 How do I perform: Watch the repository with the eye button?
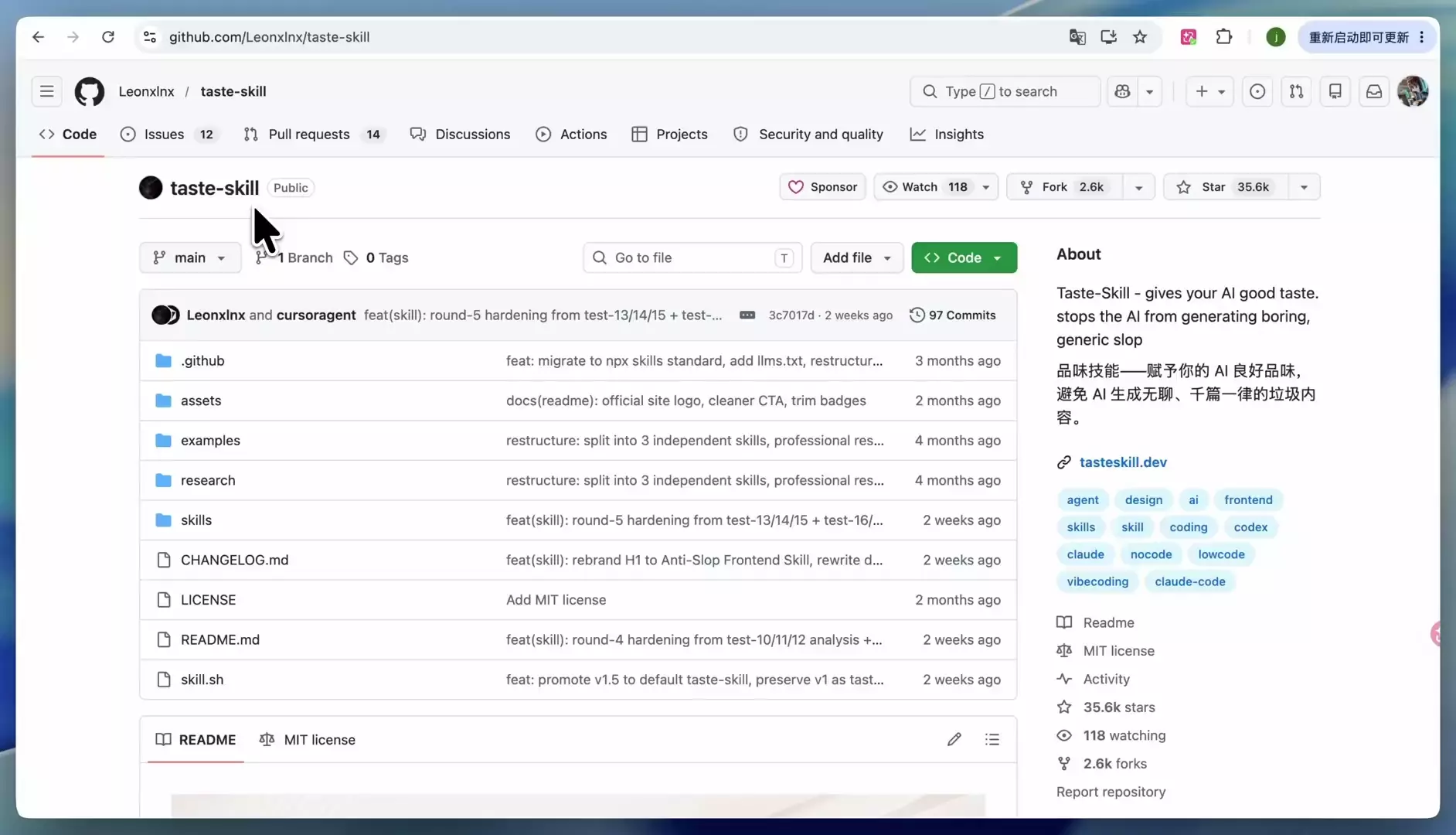tap(925, 187)
